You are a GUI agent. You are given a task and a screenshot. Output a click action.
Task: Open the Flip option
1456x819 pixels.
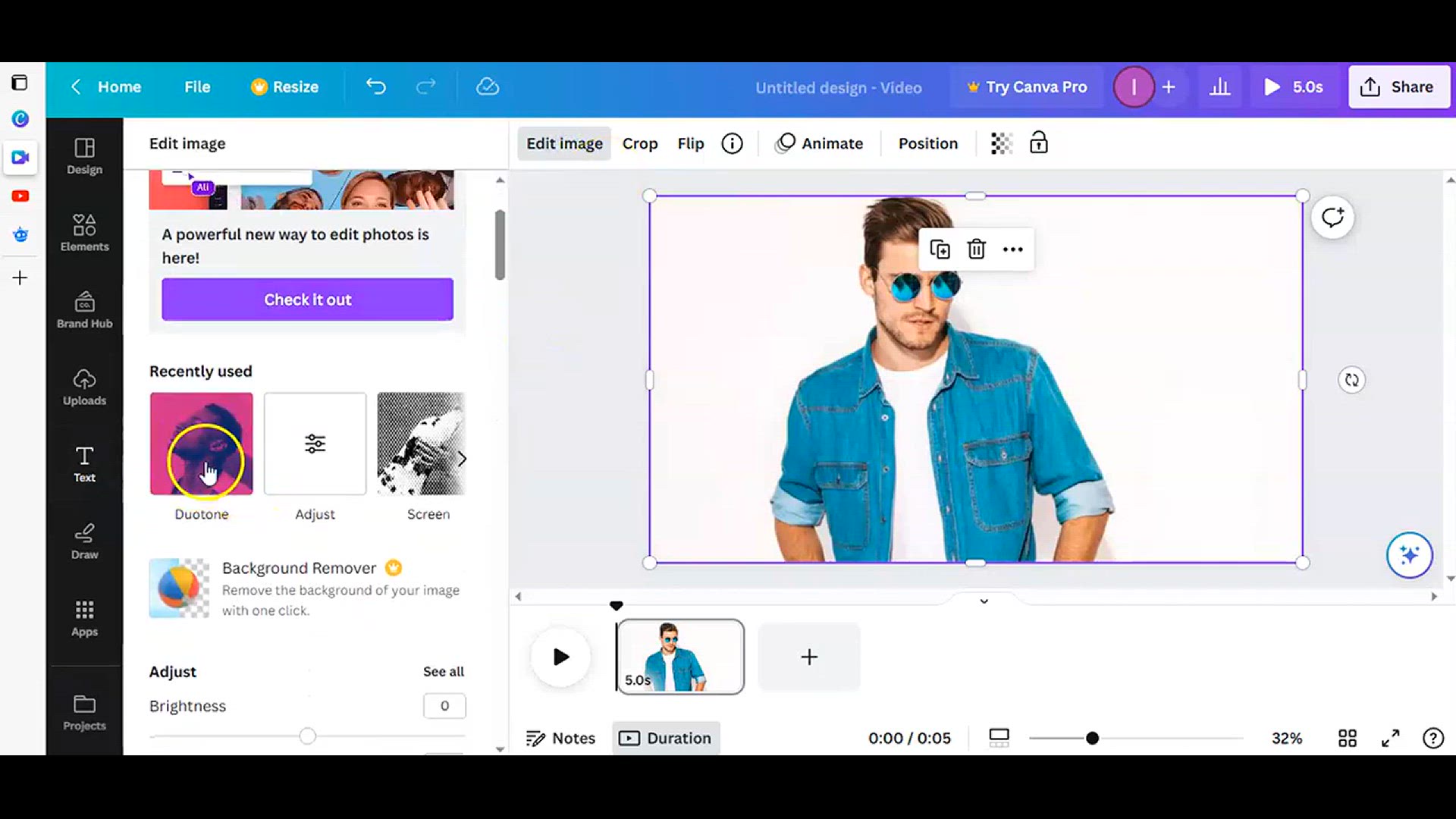click(691, 143)
